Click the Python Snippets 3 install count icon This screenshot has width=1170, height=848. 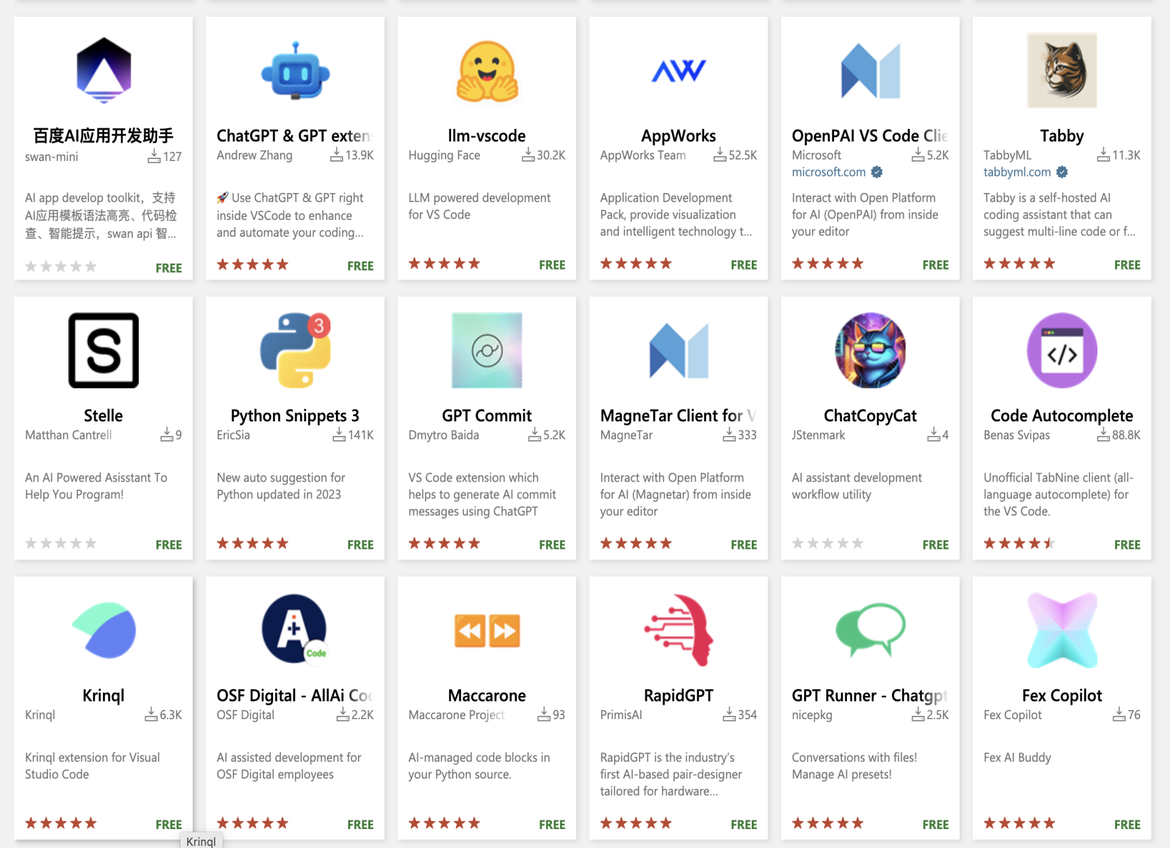coord(340,434)
